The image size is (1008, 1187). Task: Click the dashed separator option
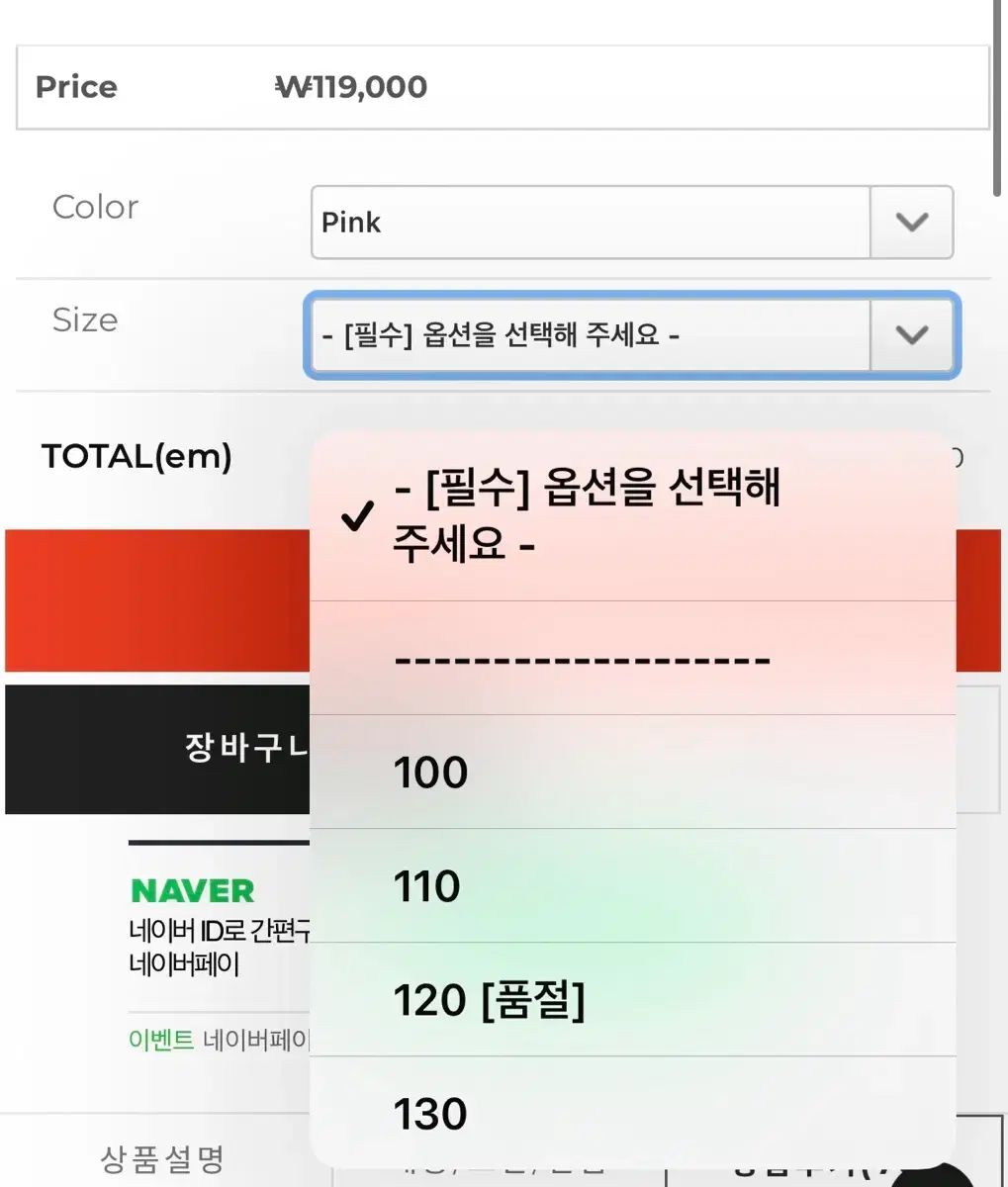point(633,659)
